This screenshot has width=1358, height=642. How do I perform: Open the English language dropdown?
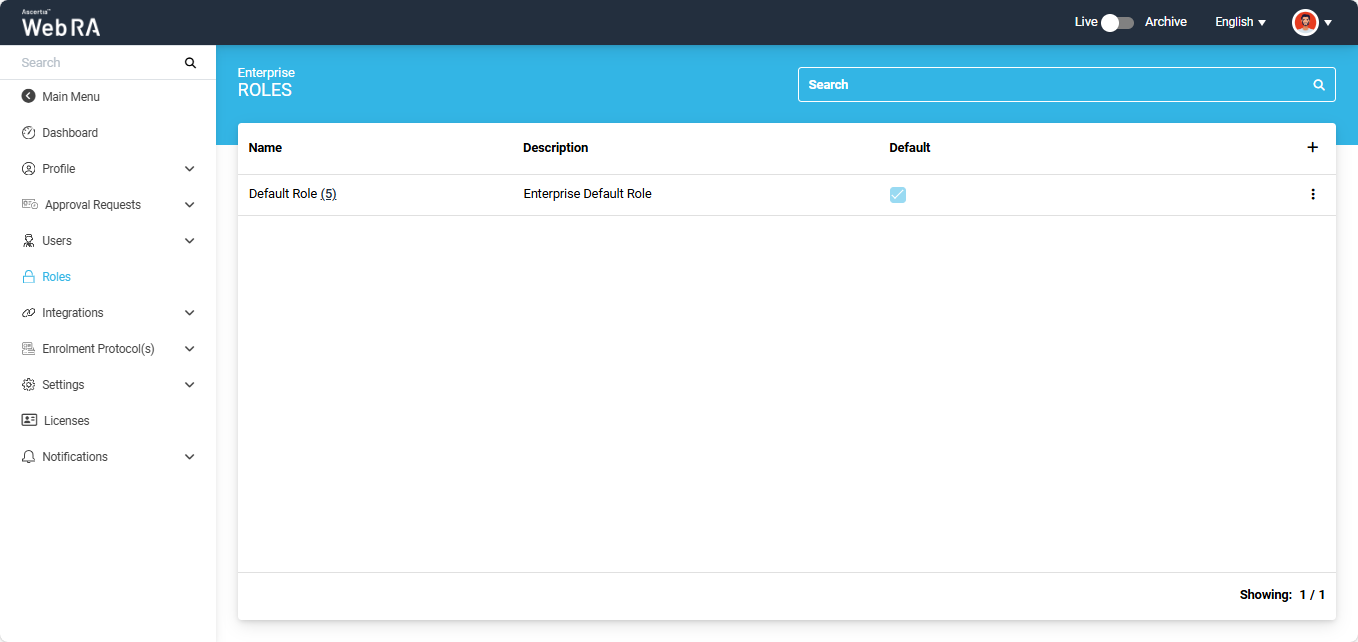[1240, 22]
